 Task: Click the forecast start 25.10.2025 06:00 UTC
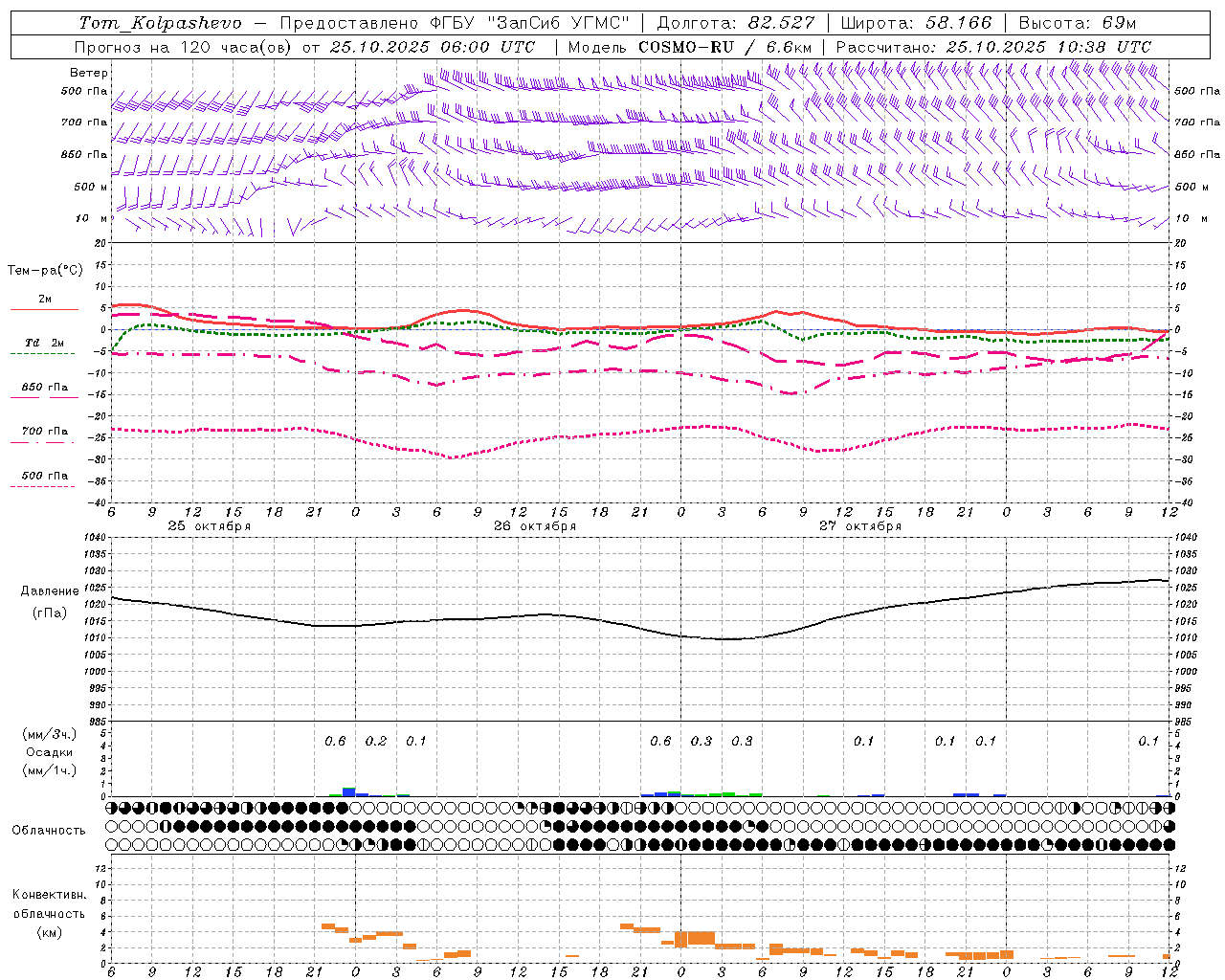(433, 47)
